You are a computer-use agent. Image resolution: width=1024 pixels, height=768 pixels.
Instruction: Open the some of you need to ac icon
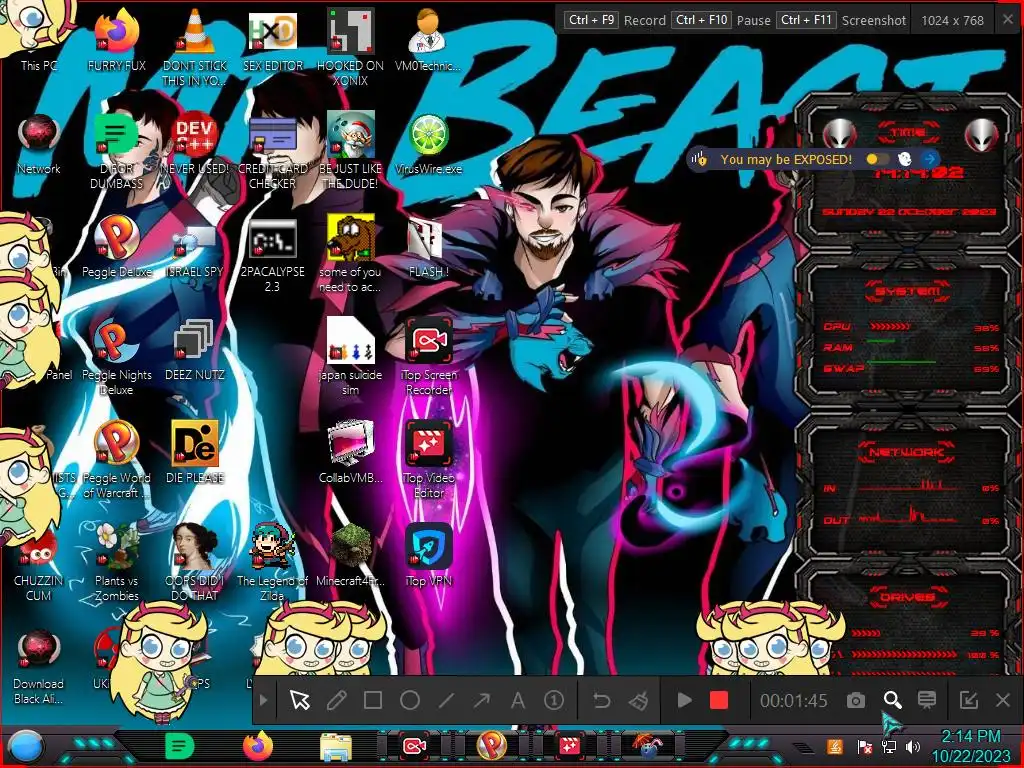351,237
